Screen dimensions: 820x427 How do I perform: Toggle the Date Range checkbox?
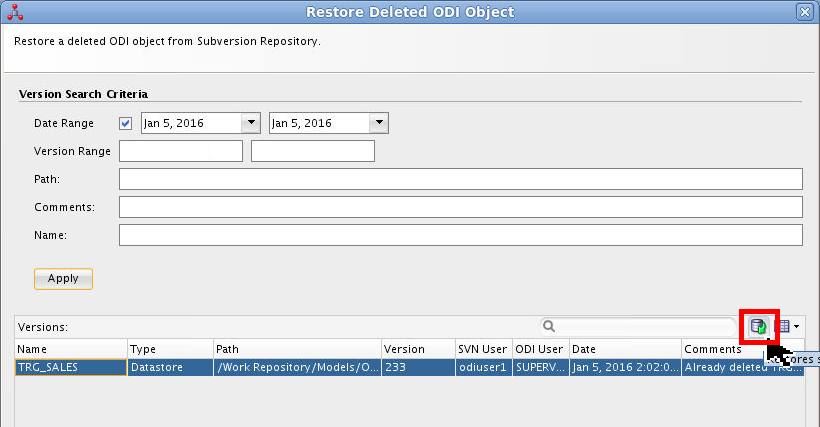[126, 123]
